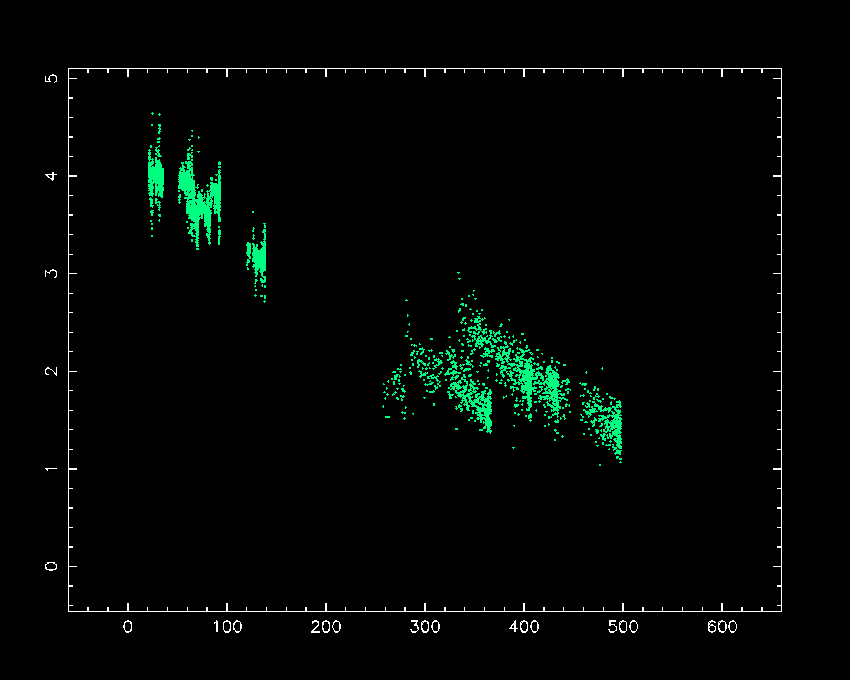Click the x-axis tick label 100
This screenshot has height=680, width=850.
coord(227,627)
